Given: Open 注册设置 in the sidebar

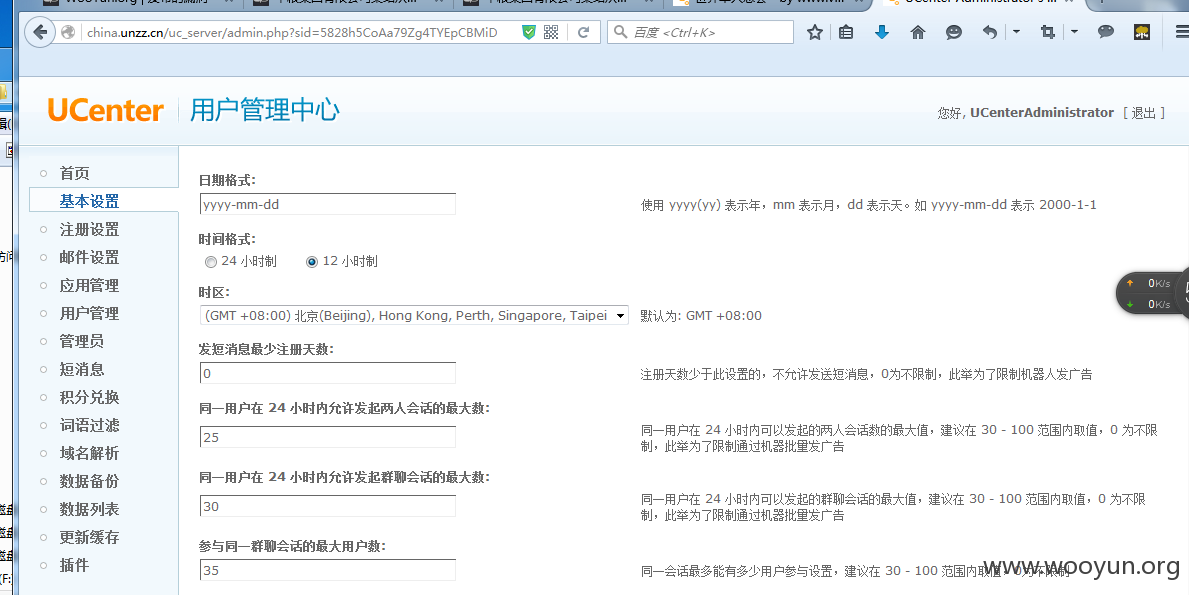Looking at the screenshot, I should 89,230.
